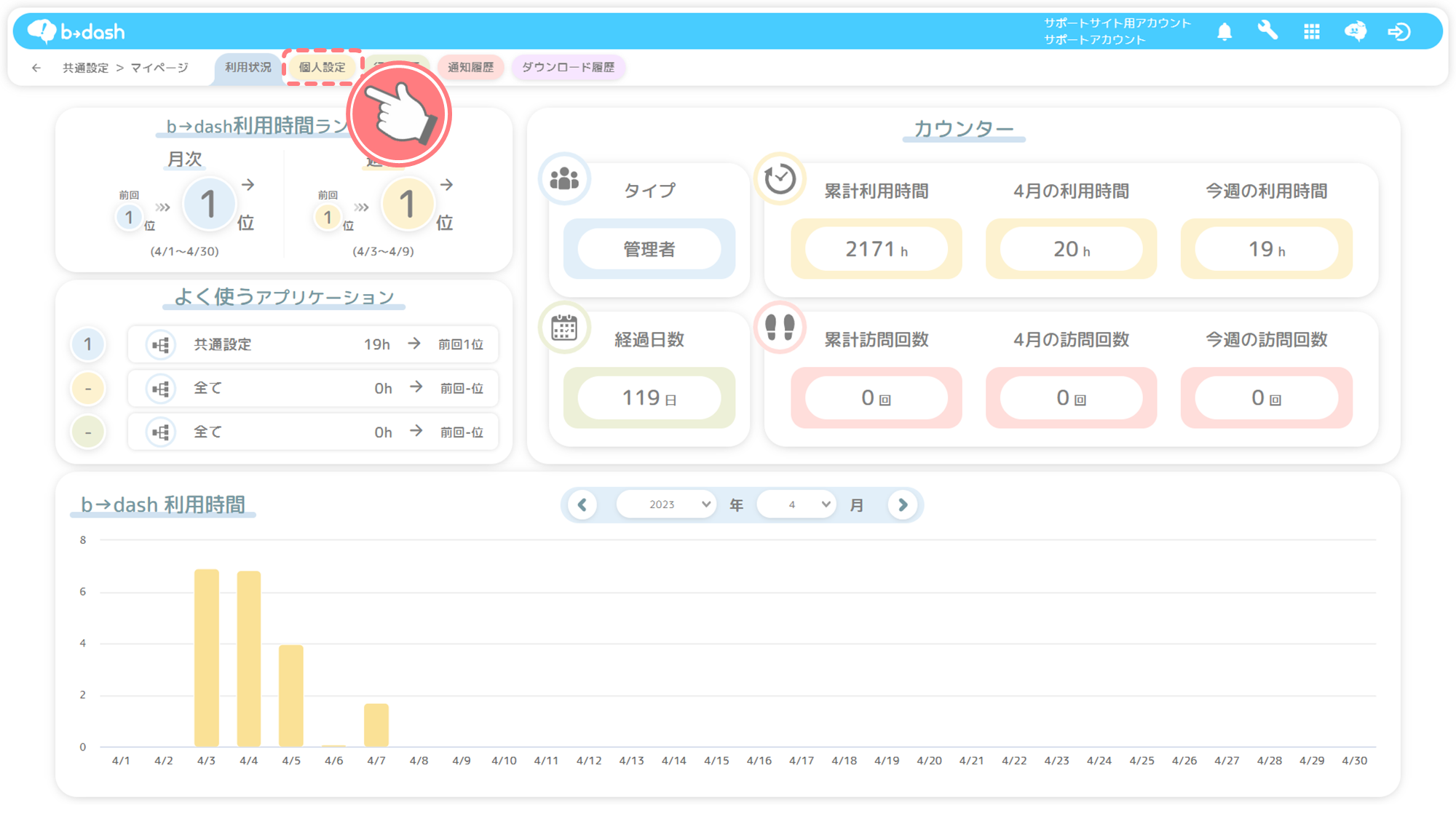Click the サポートアカウント account name
This screenshot has height=819, width=1456.
1095,40
